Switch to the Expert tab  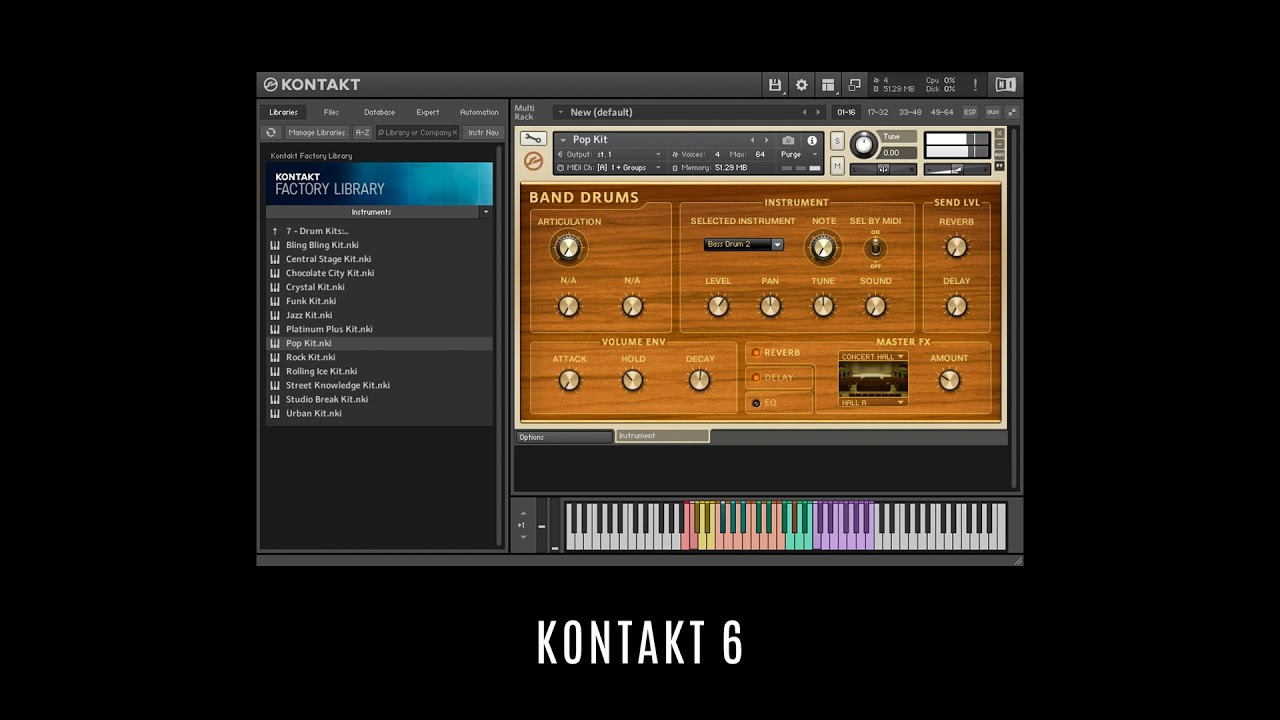pyautogui.click(x=428, y=112)
